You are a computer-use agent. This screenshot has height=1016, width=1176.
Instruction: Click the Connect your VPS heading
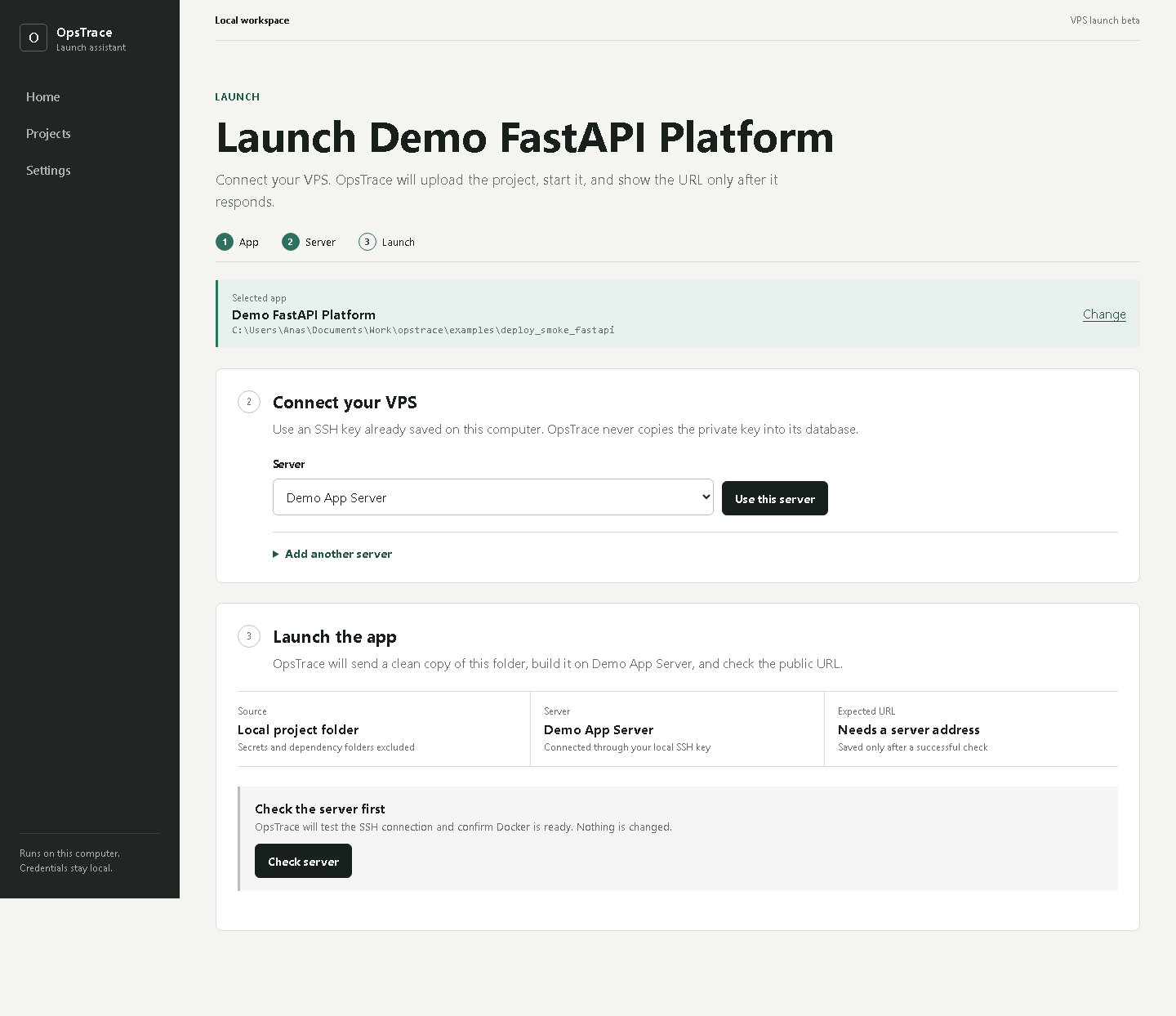pyautogui.click(x=345, y=403)
